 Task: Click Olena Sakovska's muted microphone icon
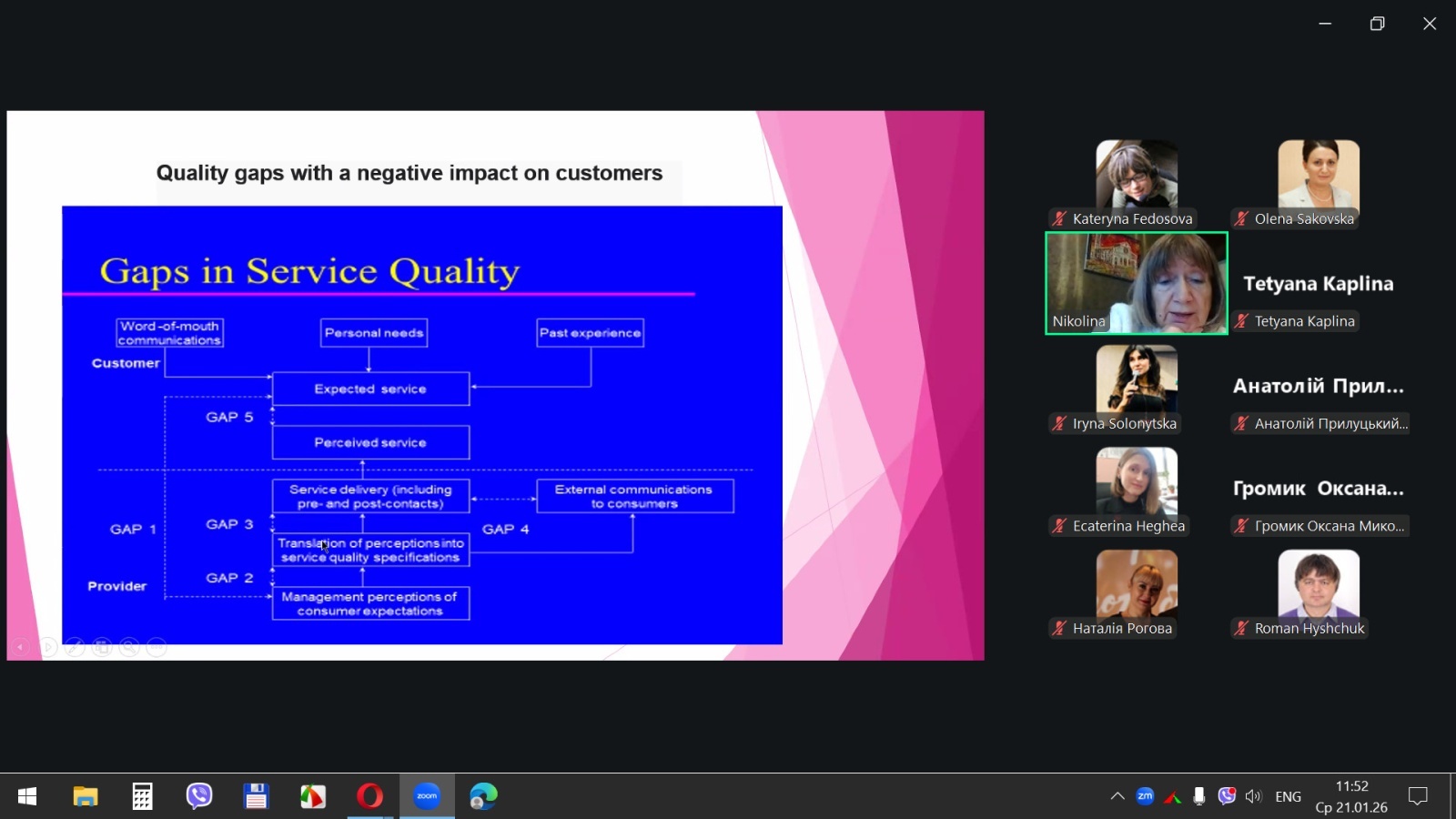[1241, 218]
